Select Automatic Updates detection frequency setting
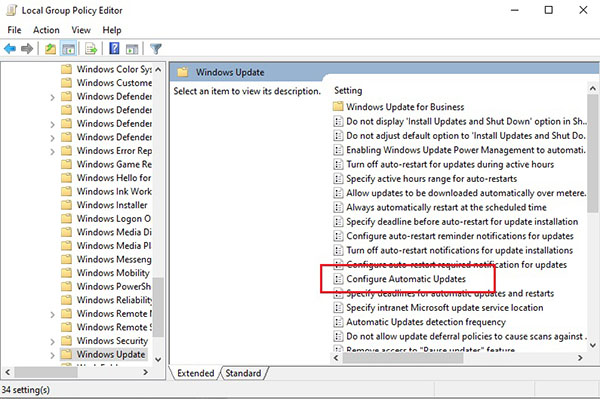 (x=420, y=322)
